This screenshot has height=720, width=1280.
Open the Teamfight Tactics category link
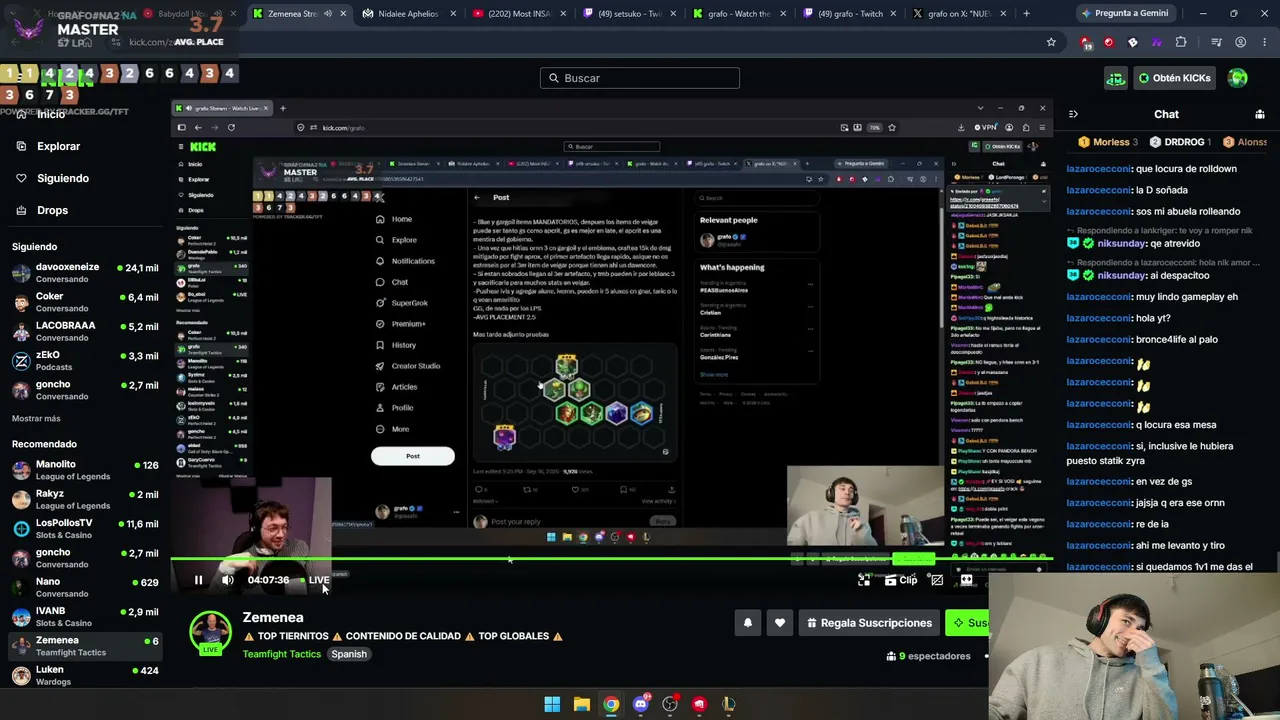[282, 654]
